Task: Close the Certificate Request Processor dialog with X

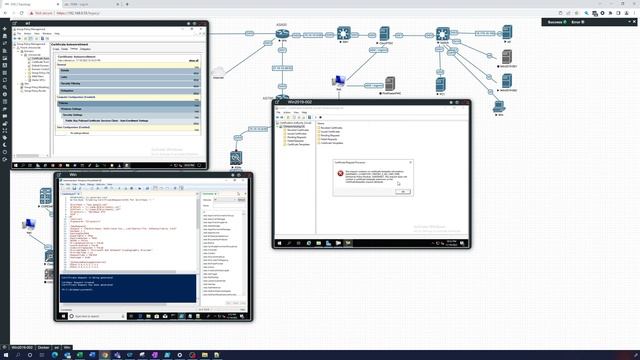Action: tap(410, 162)
